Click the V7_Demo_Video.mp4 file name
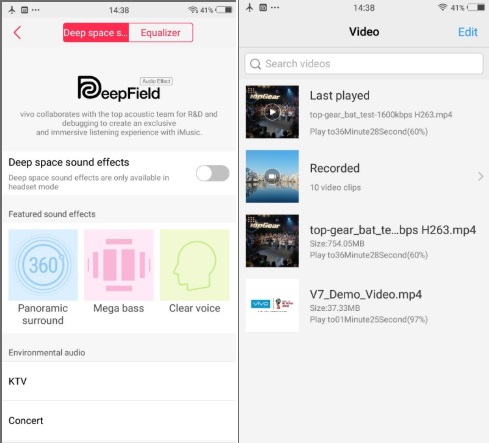 pos(366,294)
